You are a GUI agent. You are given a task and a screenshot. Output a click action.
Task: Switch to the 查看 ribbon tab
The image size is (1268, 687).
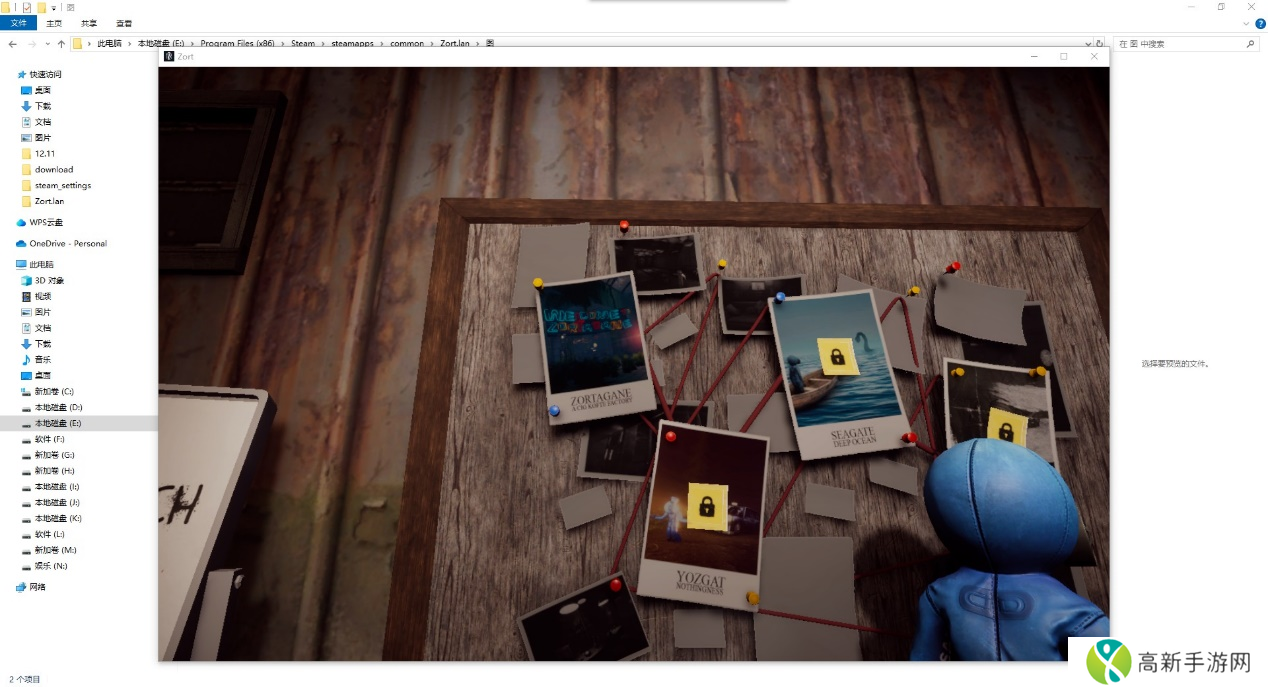click(x=123, y=23)
